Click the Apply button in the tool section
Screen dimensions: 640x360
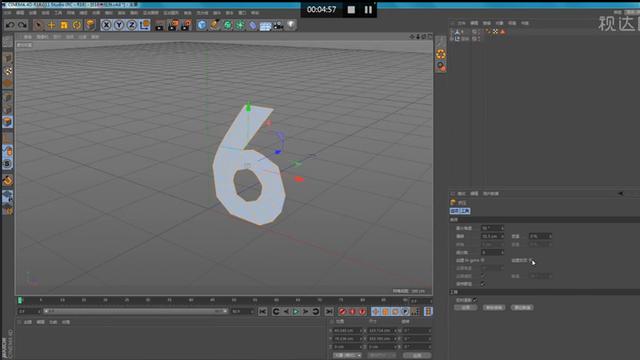[x=466, y=308]
